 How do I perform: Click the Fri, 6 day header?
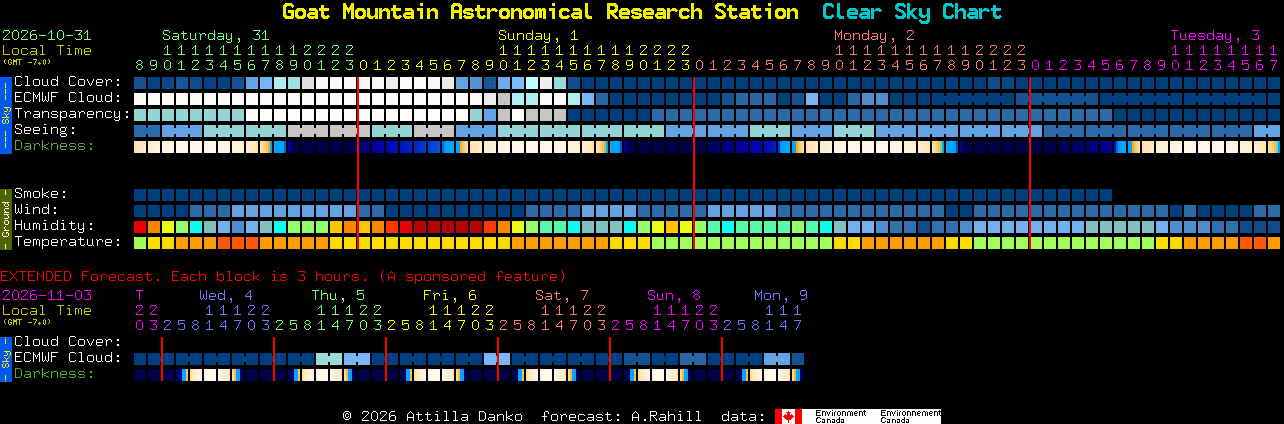pyautogui.click(x=450, y=295)
